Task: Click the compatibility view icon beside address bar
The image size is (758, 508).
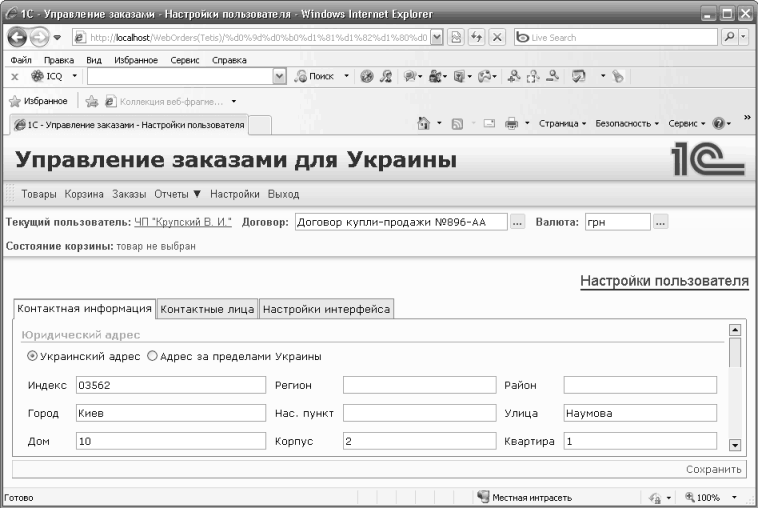Action: (456, 37)
